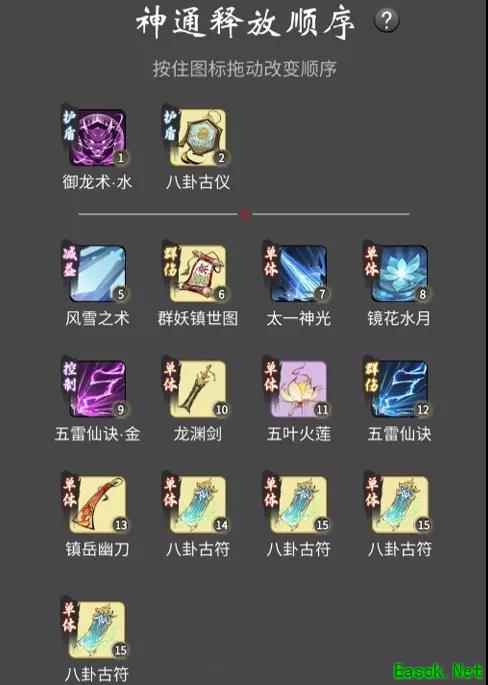Select the 太一神光 skill icon
The height and width of the screenshot is (685, 488).
point(299,274)
